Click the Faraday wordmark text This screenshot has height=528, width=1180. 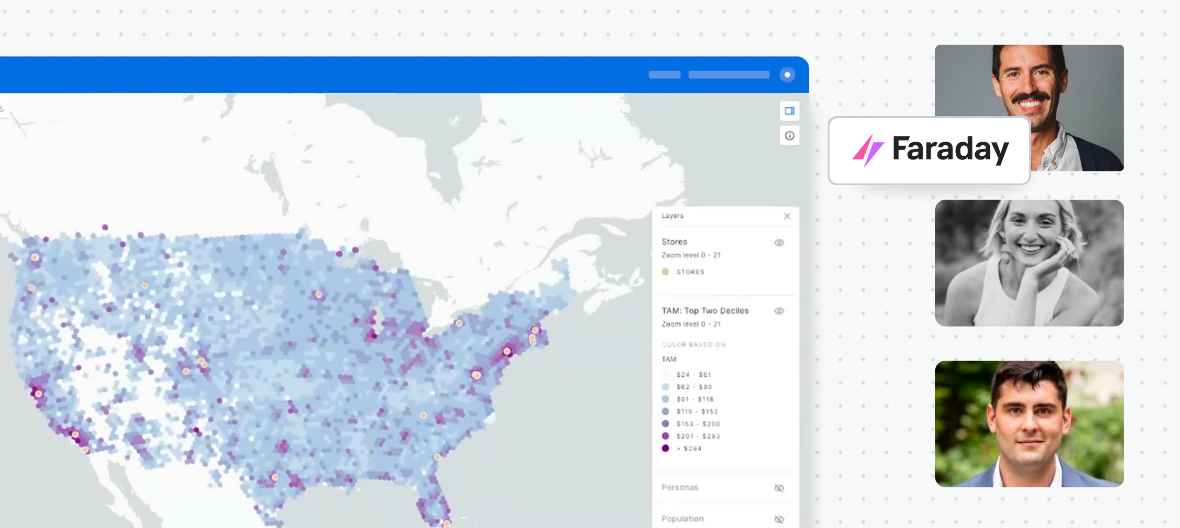coord(950,150)
